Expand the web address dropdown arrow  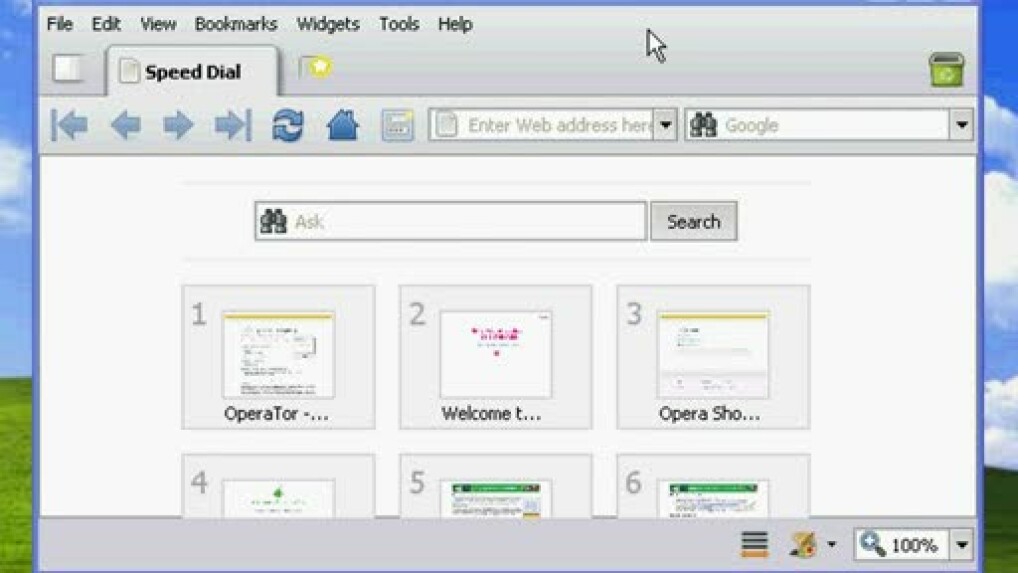pyautogui.click(x=665, y=125)
